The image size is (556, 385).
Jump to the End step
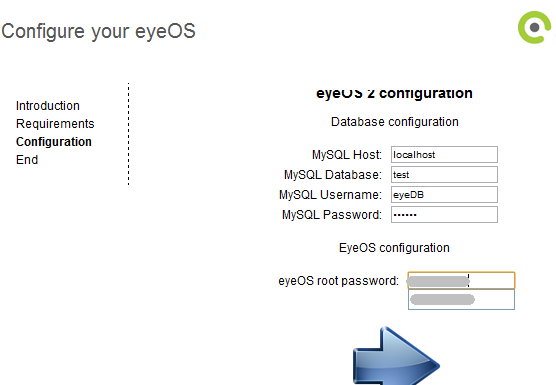pyautogui.click(x=27, y=160)
